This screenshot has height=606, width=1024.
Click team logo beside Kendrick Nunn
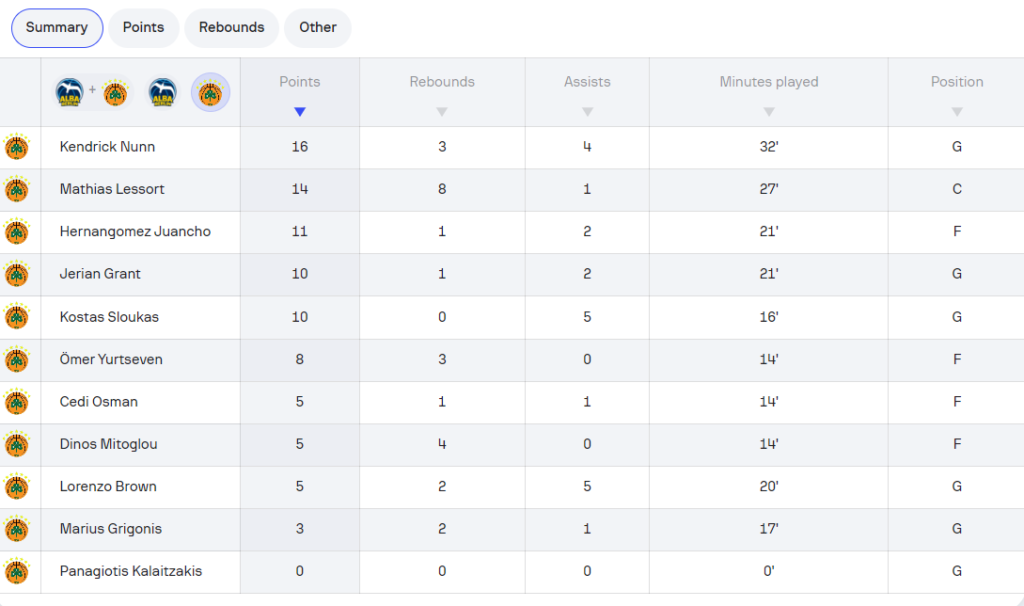click(x=17, y=147)
